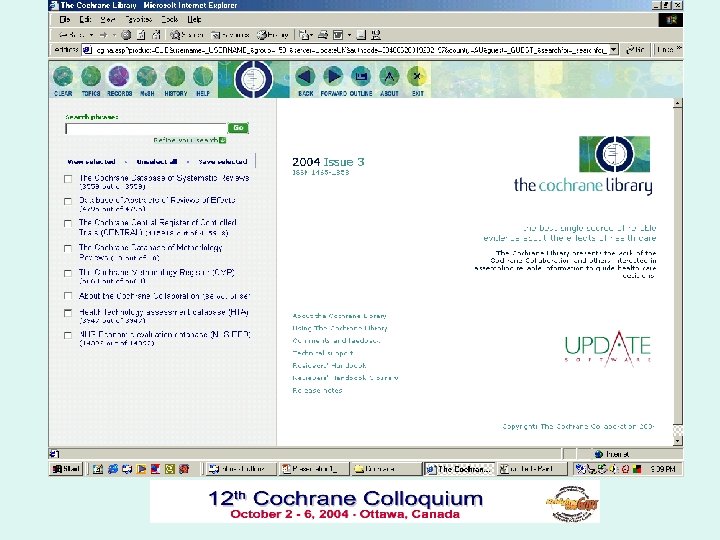Click the View selected link
Image resolution: width=720 pixels, height=540 pixels.
click(x=91, y=162)
